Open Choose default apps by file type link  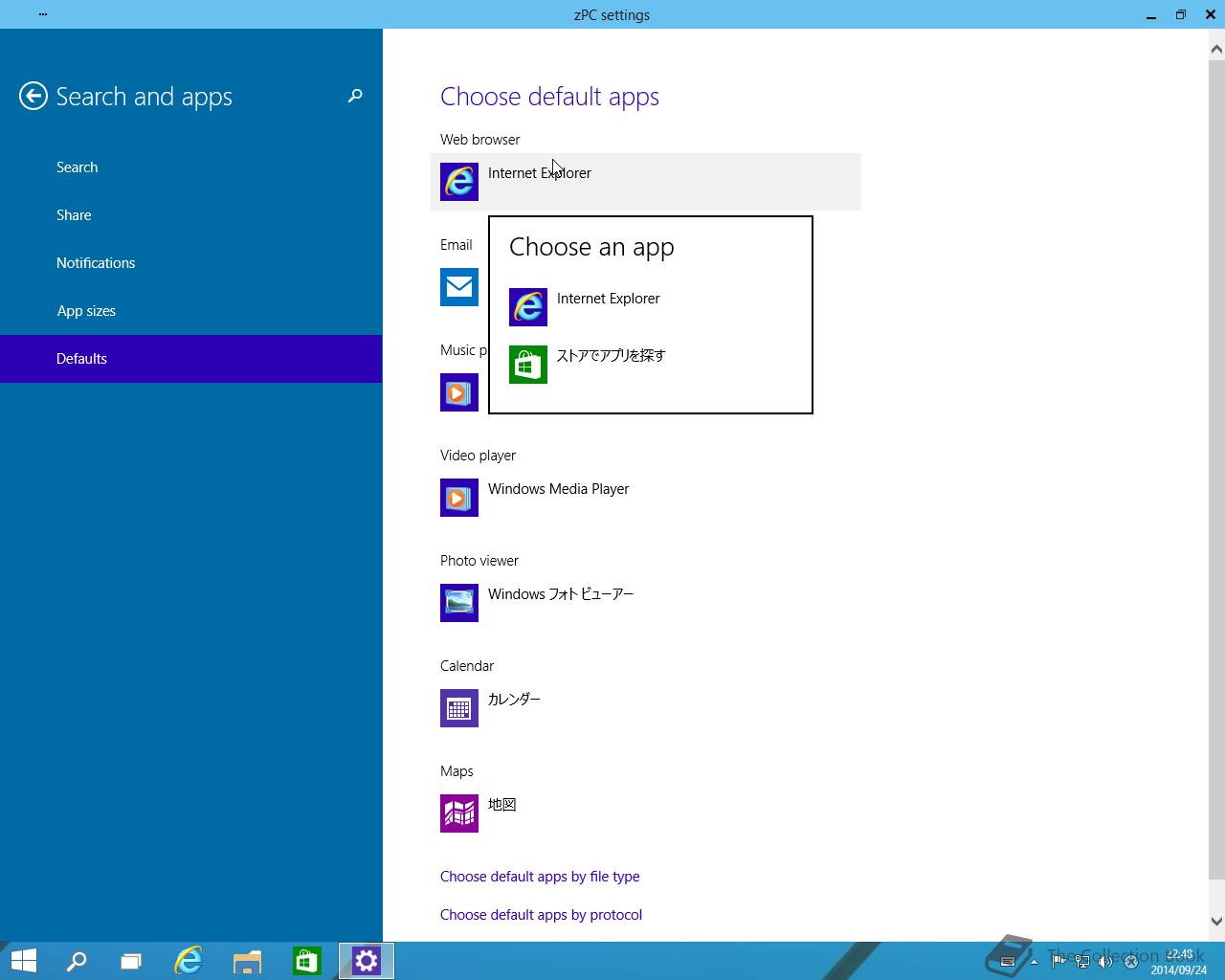[540, 877]
